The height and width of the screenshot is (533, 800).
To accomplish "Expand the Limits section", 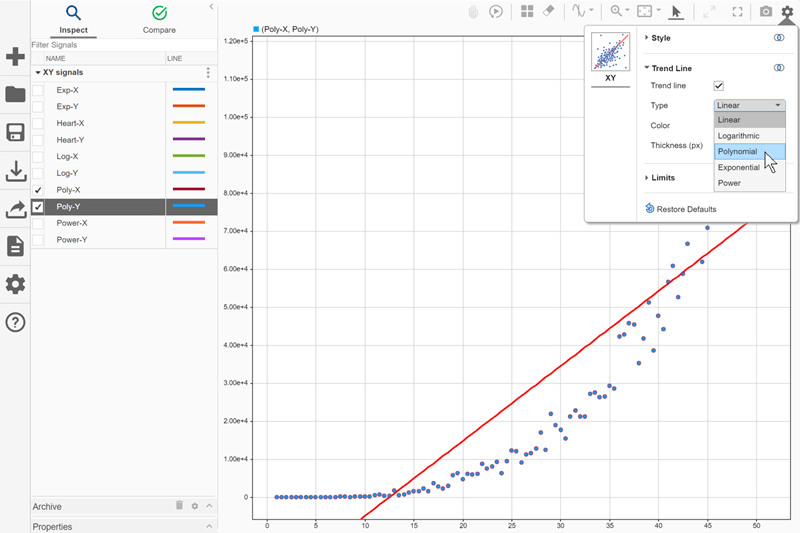I will tap(646, 177).
